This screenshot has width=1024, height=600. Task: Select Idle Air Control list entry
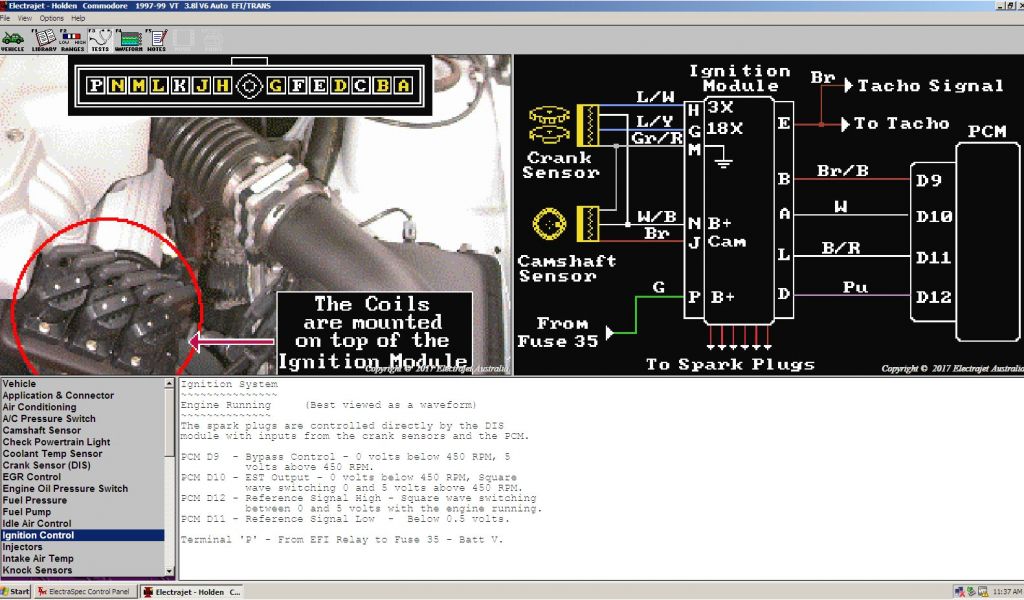(x=37, y=523)
